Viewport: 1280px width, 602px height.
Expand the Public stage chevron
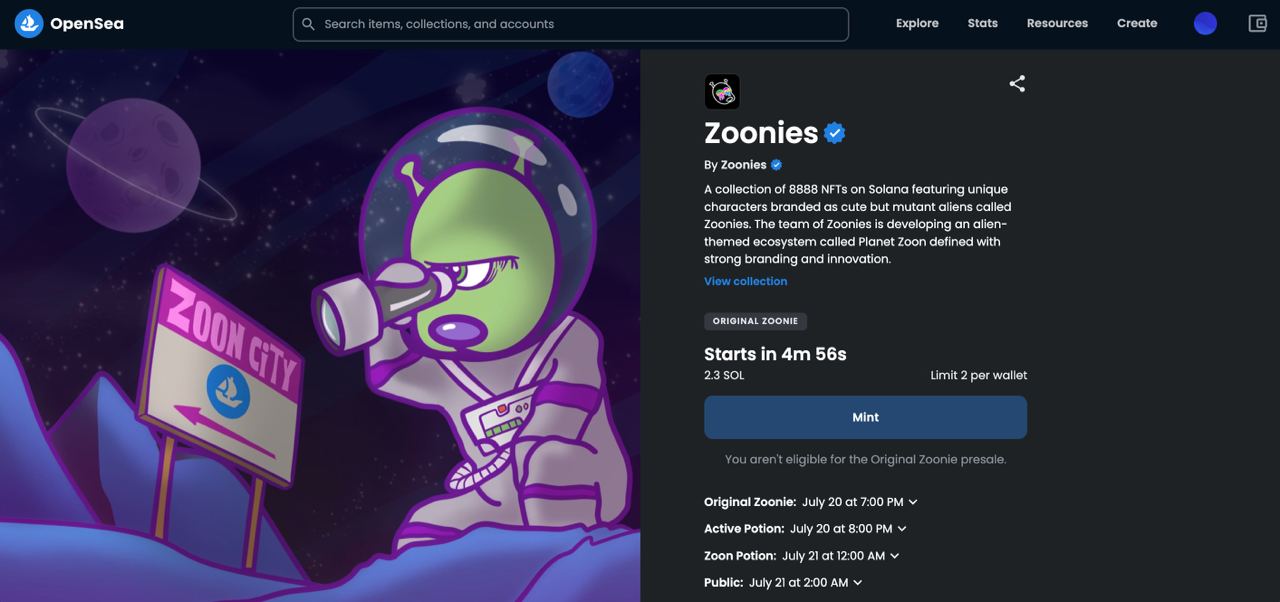click(x=857, y=583)
